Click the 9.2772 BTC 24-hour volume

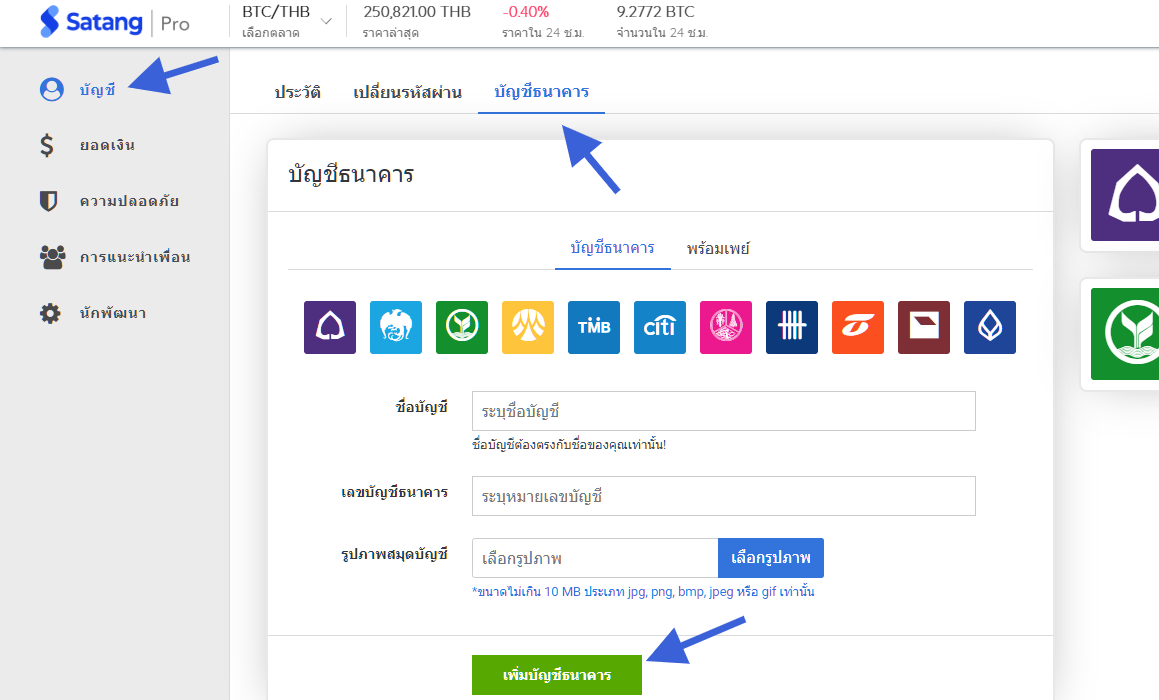[656, 13]
